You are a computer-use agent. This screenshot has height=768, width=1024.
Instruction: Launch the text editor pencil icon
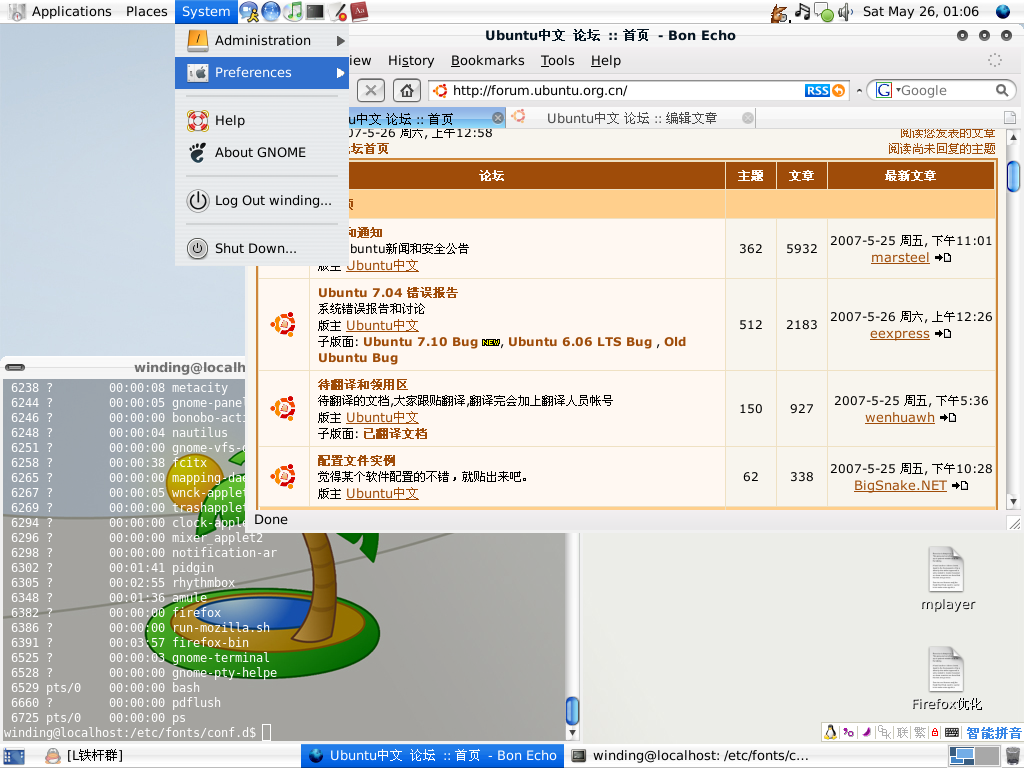[338, 11]
